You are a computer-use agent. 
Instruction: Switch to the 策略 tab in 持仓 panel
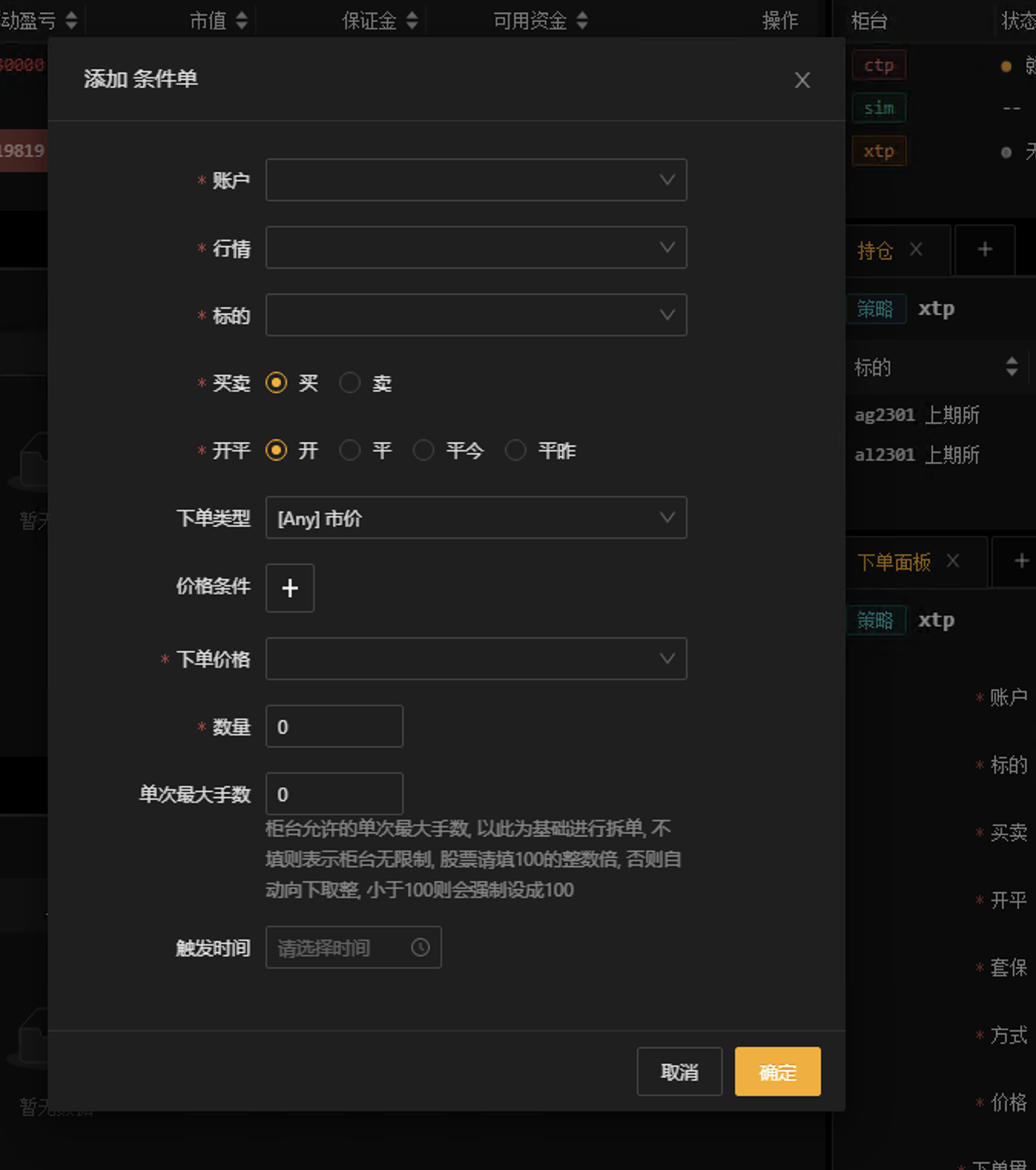877,309
